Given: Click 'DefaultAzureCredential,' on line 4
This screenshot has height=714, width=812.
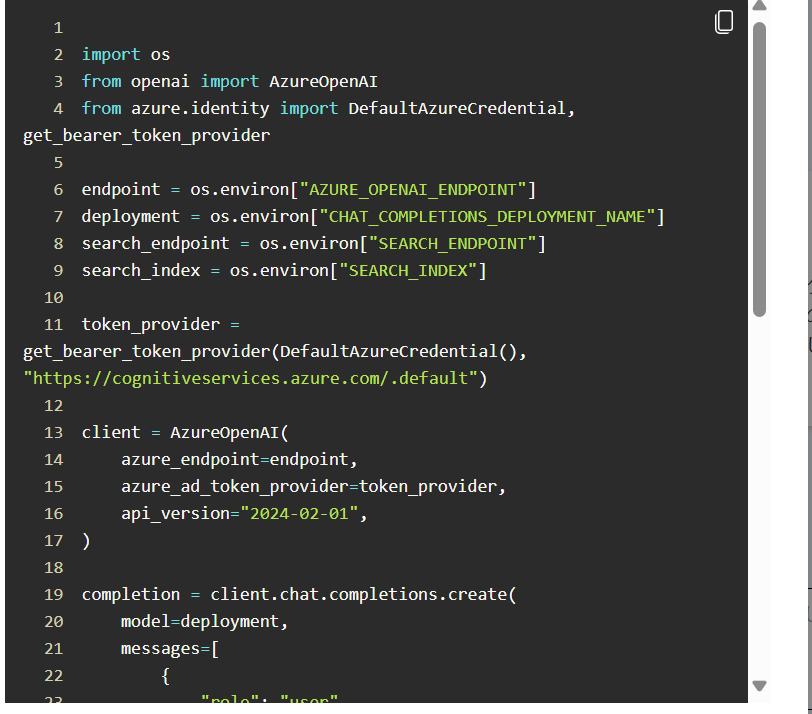Looking at the screenshot, I should (x=461, y=108).
